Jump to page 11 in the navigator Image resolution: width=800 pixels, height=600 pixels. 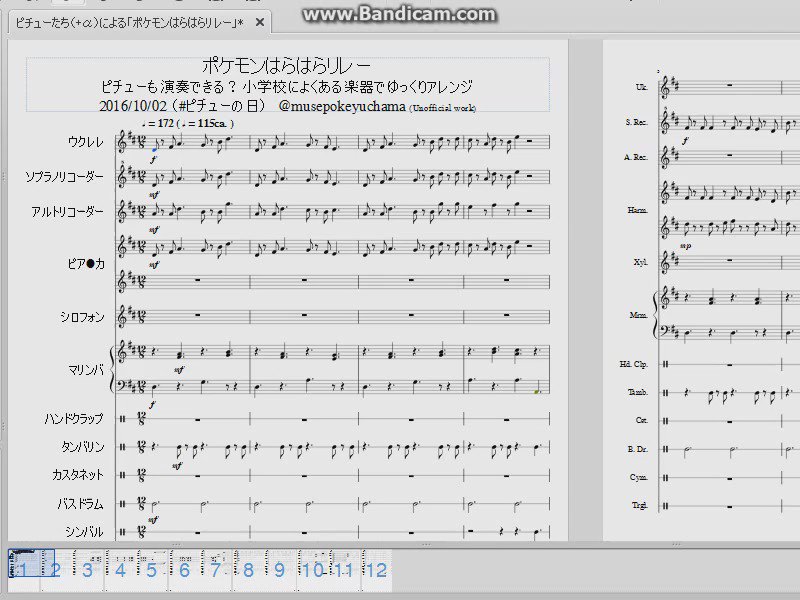coord(343,569)
